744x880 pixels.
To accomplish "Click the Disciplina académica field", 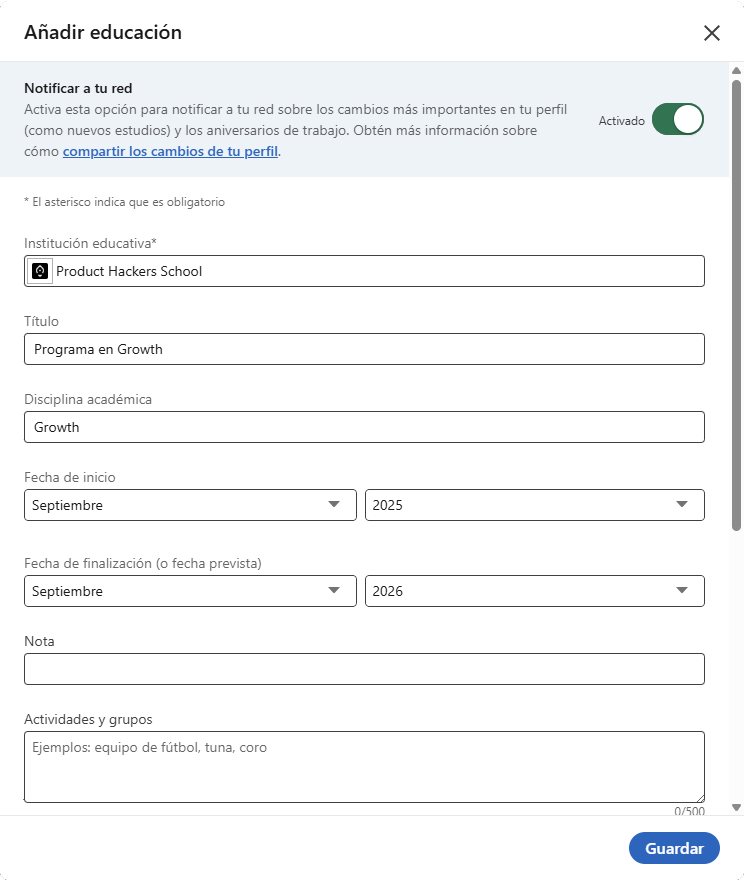I will click(364, 427).
